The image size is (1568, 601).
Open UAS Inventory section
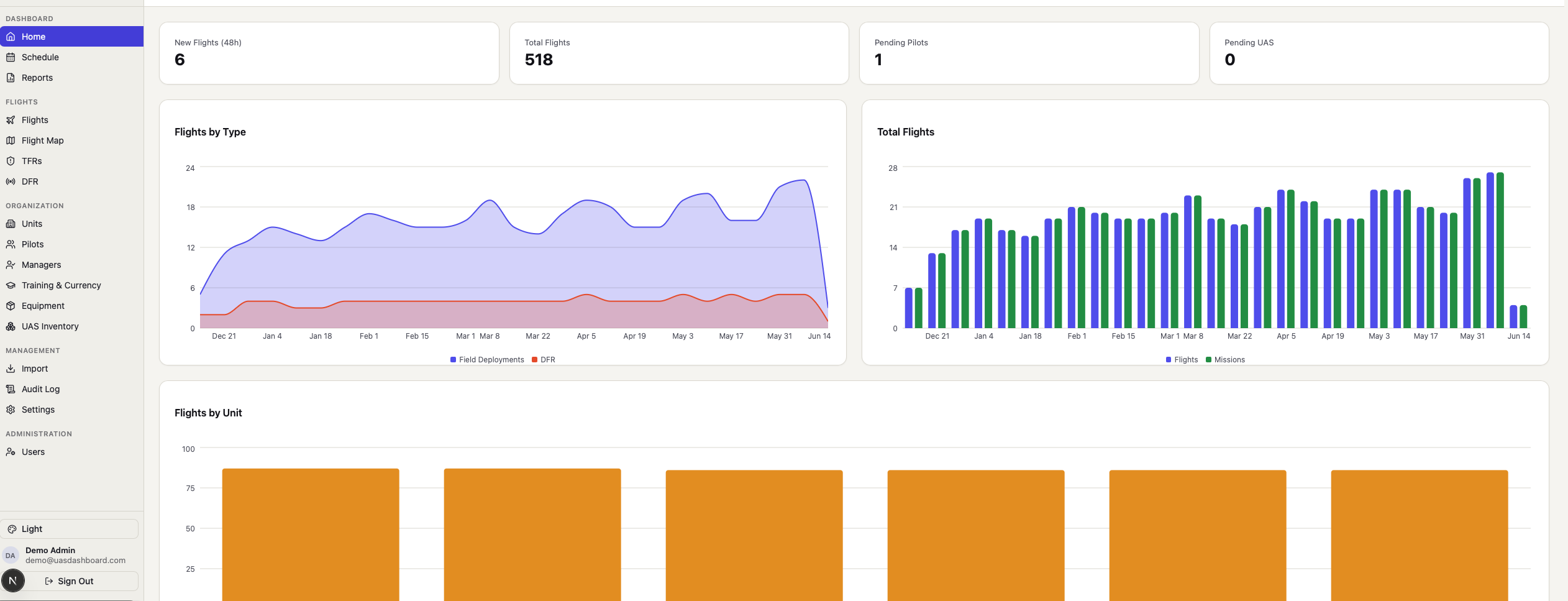[x=71, y=326]
